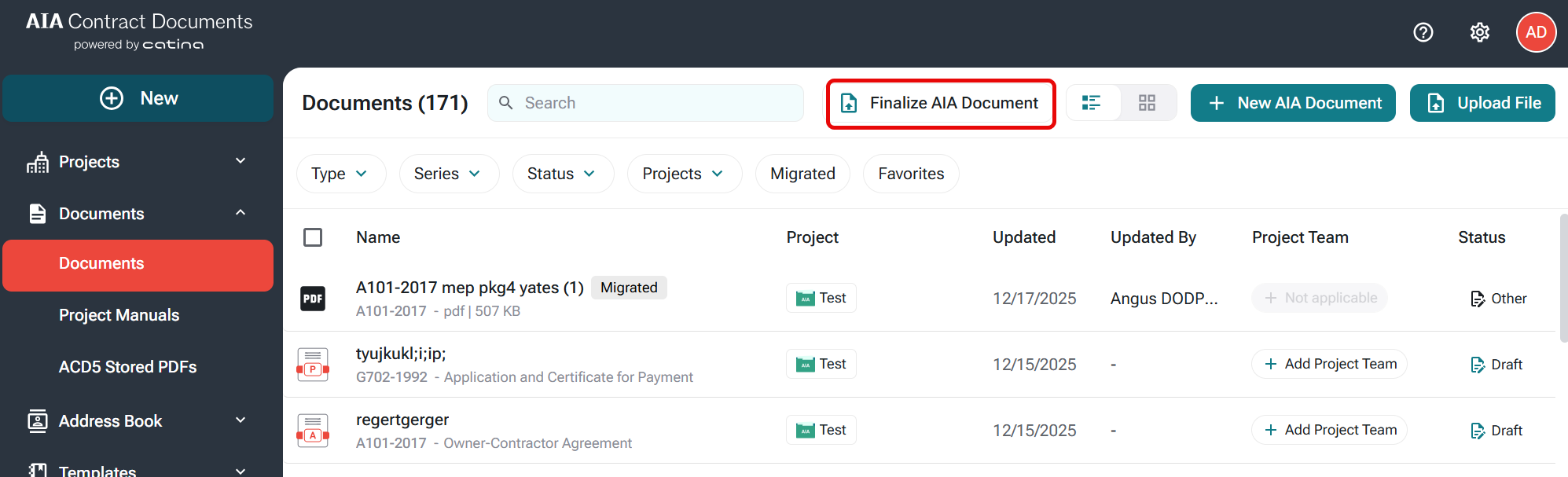
Task: Click the AD user avatar
Action: (1536, 32)
